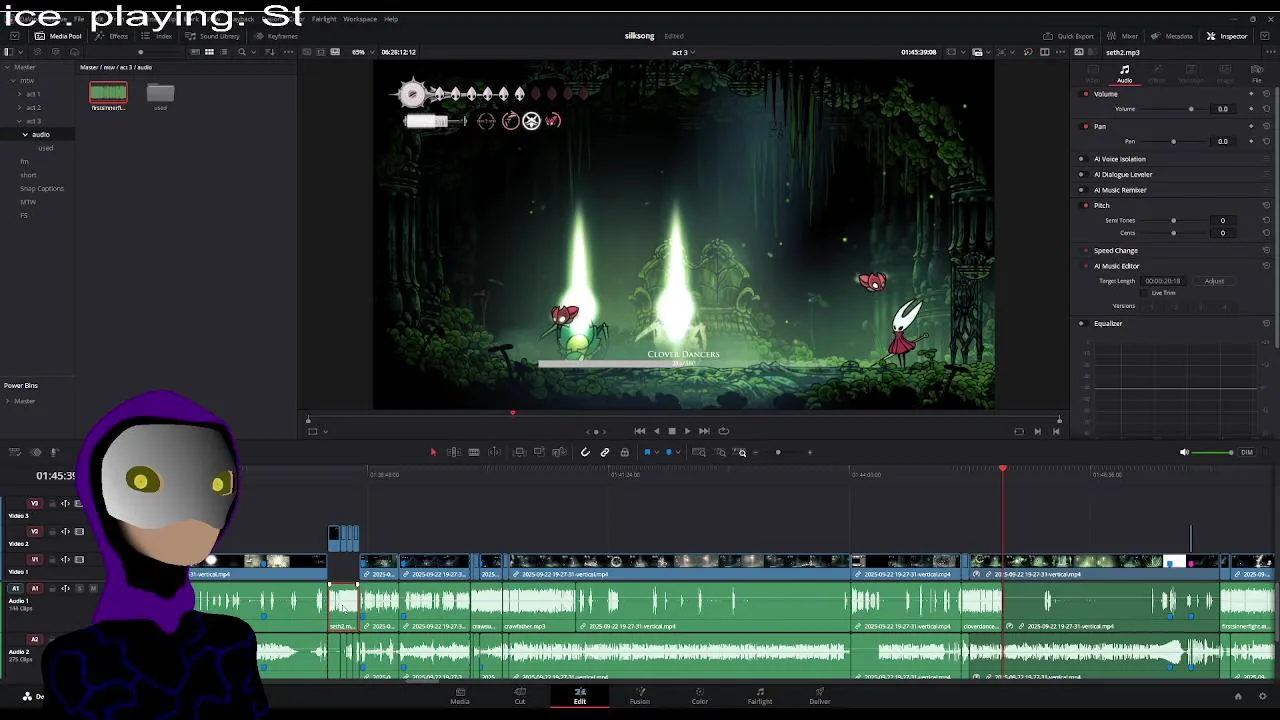1280x720 pixels.
Task: Toggle timeline Snapping magnet
Action: coord(586,452)
